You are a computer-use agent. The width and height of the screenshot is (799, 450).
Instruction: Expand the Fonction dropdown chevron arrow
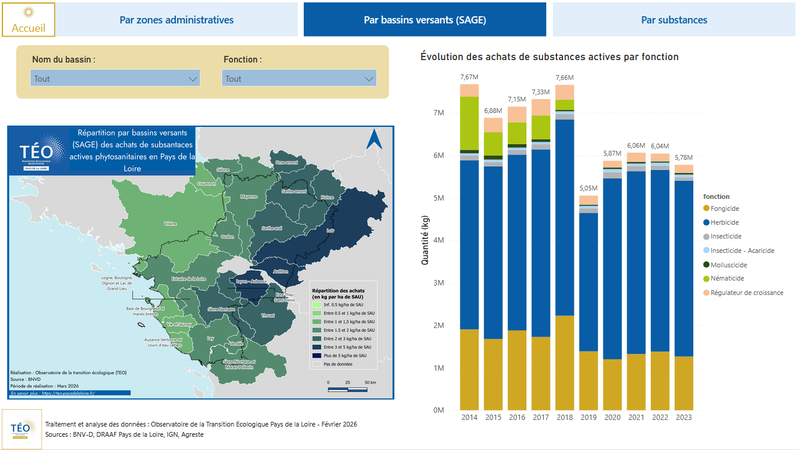click(369, 79)
